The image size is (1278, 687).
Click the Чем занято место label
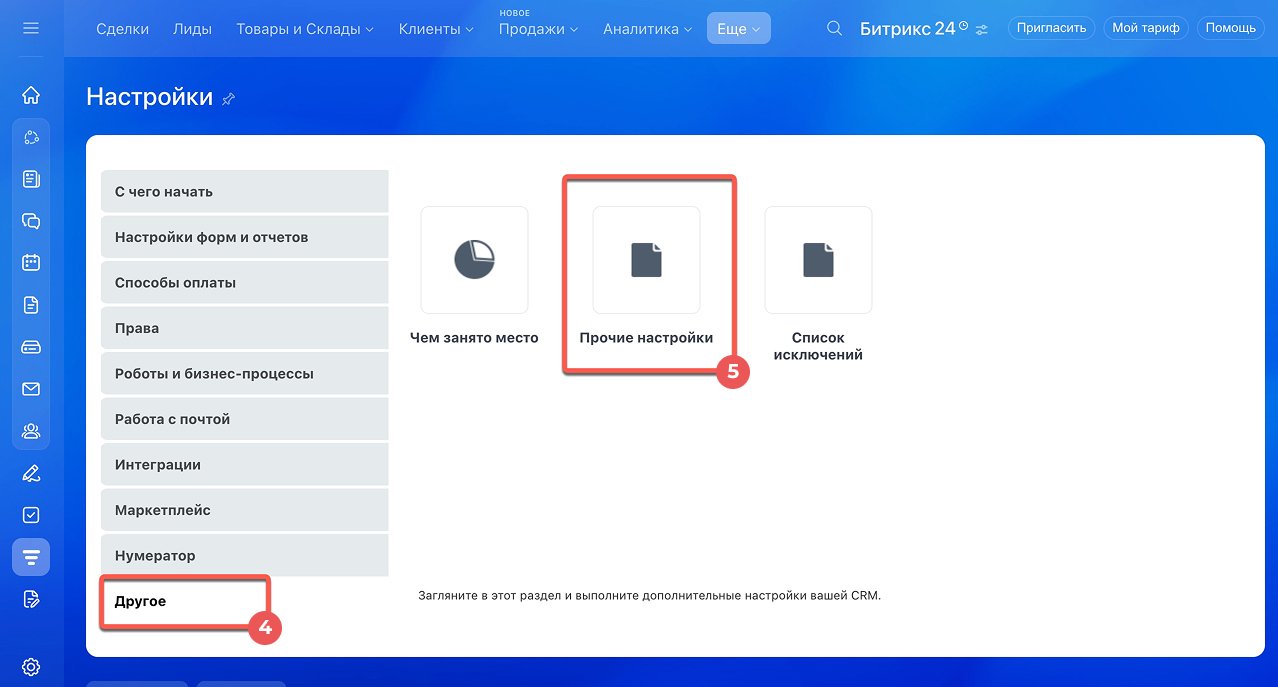click(x=474, y=338)
